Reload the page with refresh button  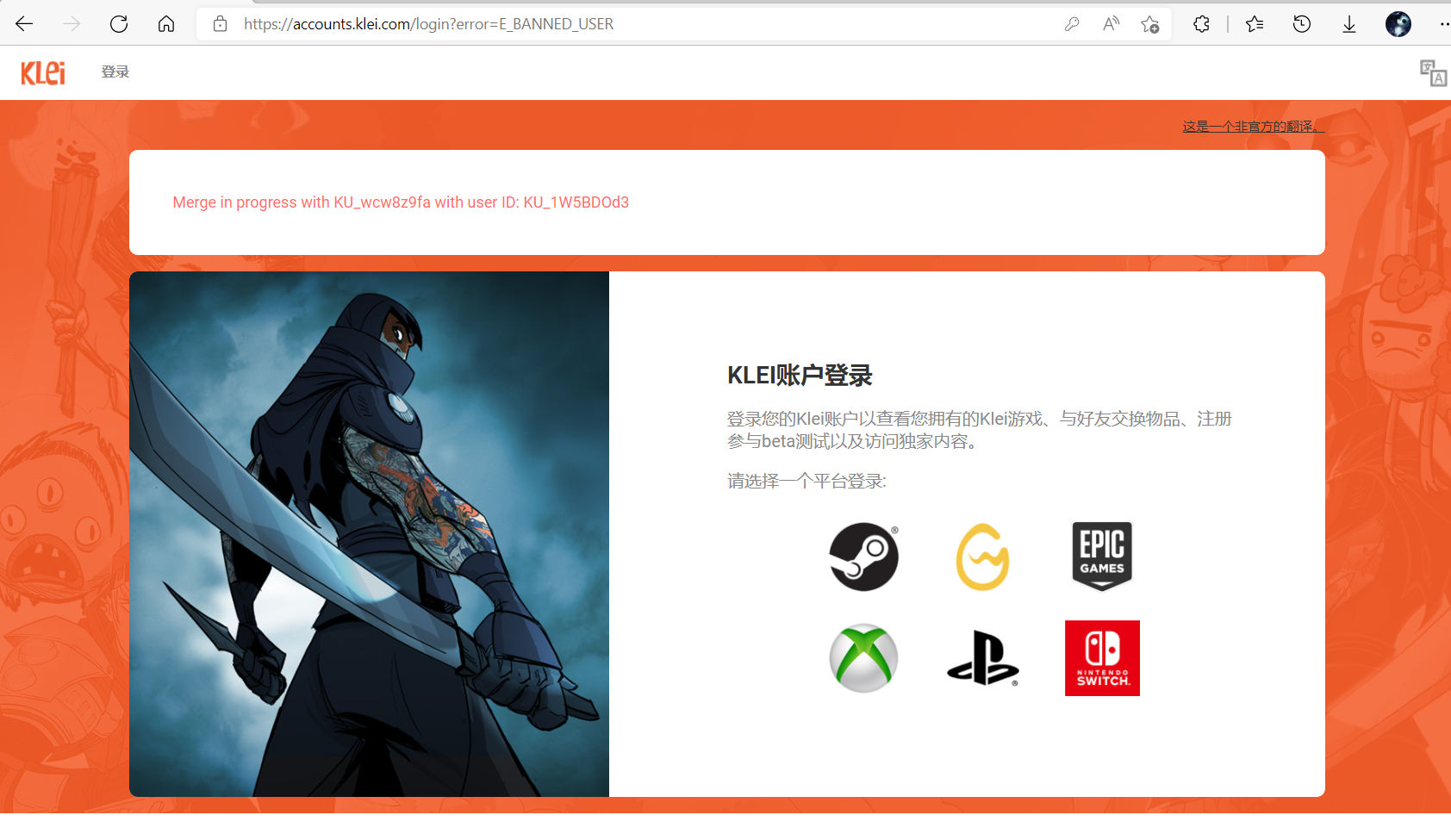pyautogui.click(x=119, y=24)
